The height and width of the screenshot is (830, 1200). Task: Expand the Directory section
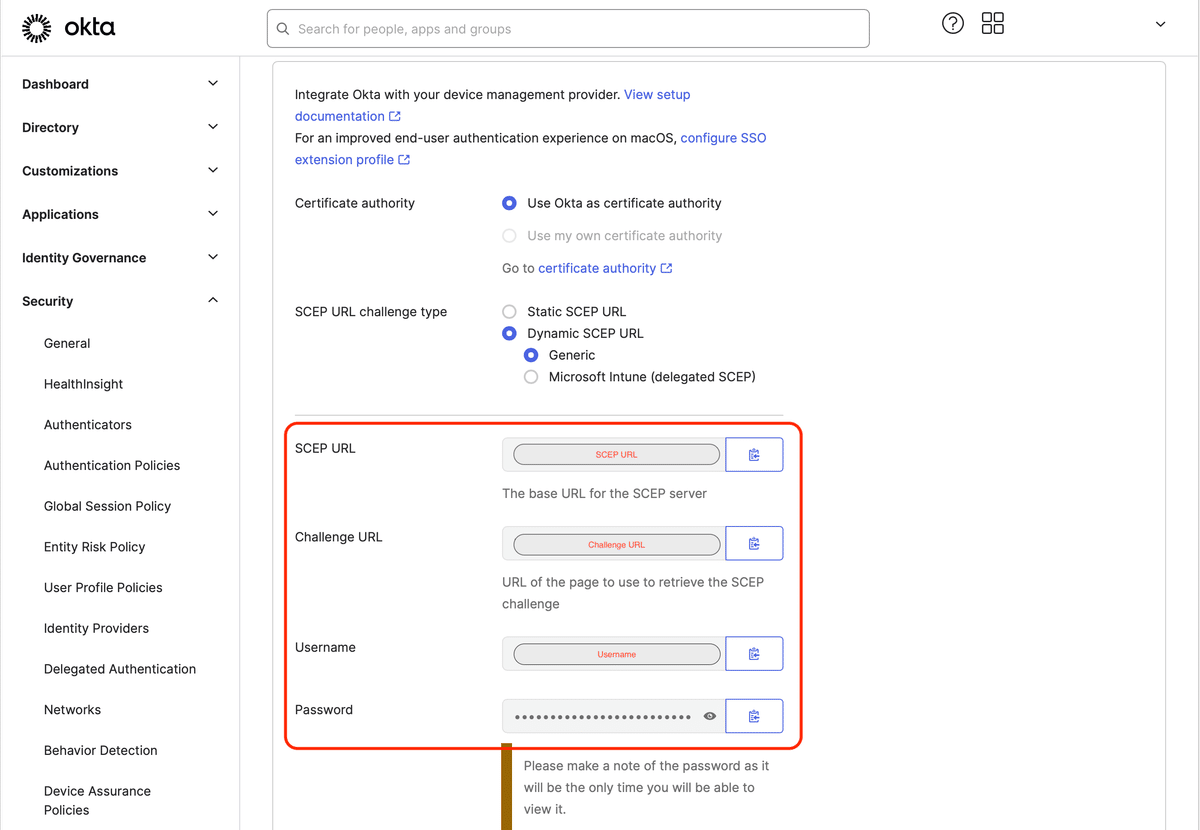[118, 127]
